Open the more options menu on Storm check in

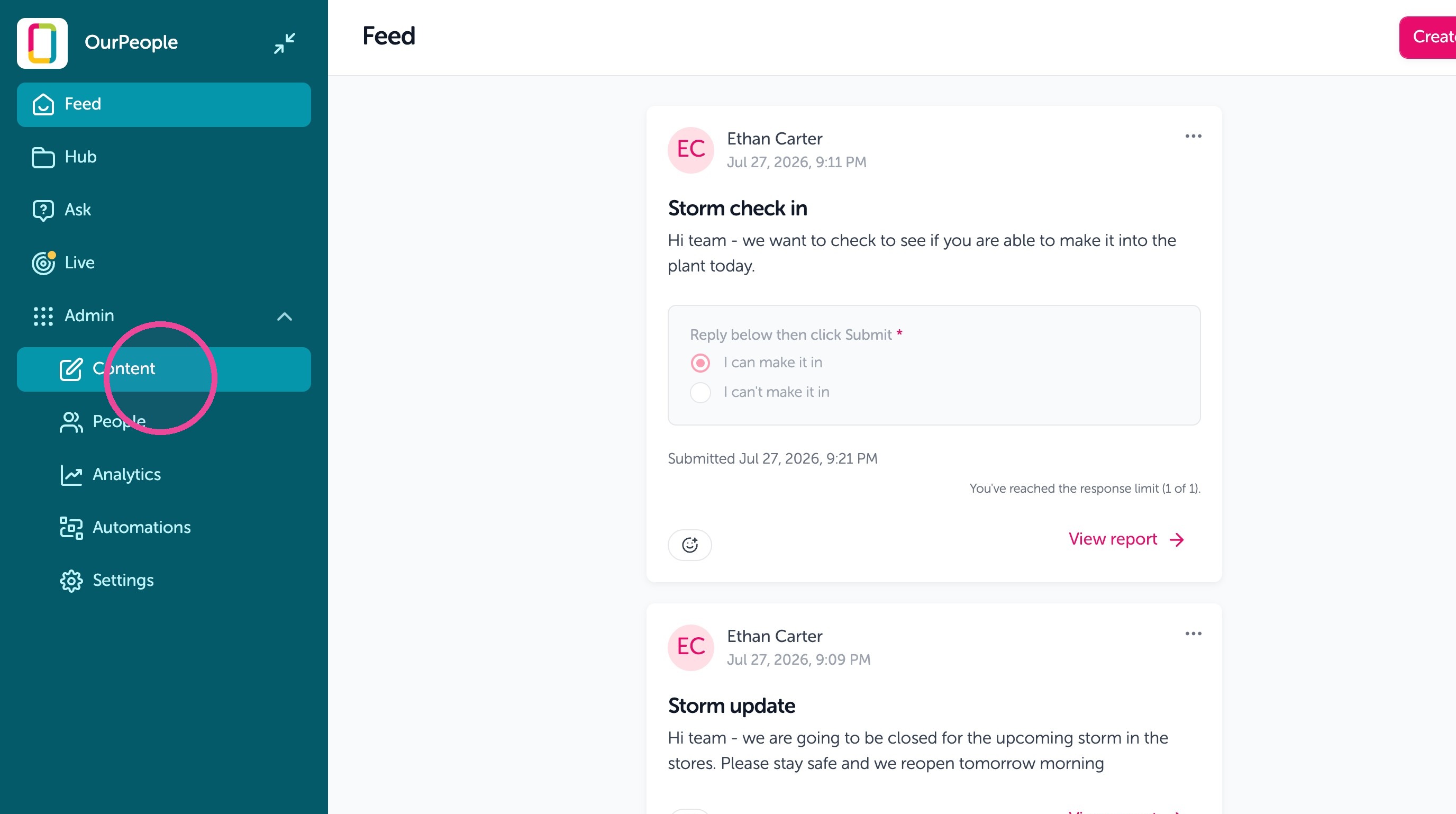pyautogui.click(x=1193, y=136)
